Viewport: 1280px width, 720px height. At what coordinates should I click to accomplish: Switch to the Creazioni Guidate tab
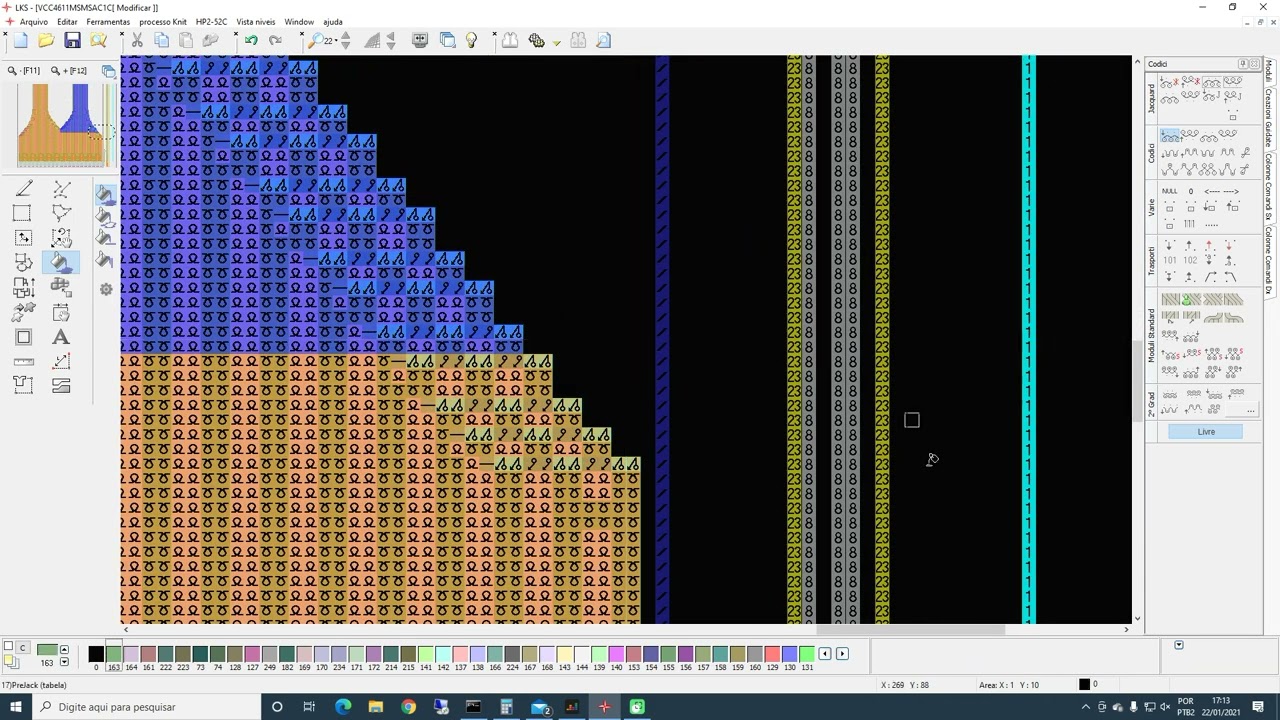[1269, 118]
